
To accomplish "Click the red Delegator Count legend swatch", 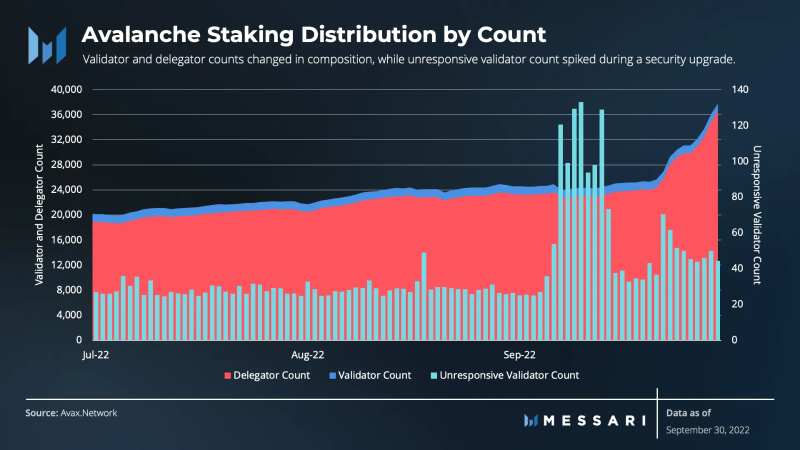I will (x=228, y=376).
